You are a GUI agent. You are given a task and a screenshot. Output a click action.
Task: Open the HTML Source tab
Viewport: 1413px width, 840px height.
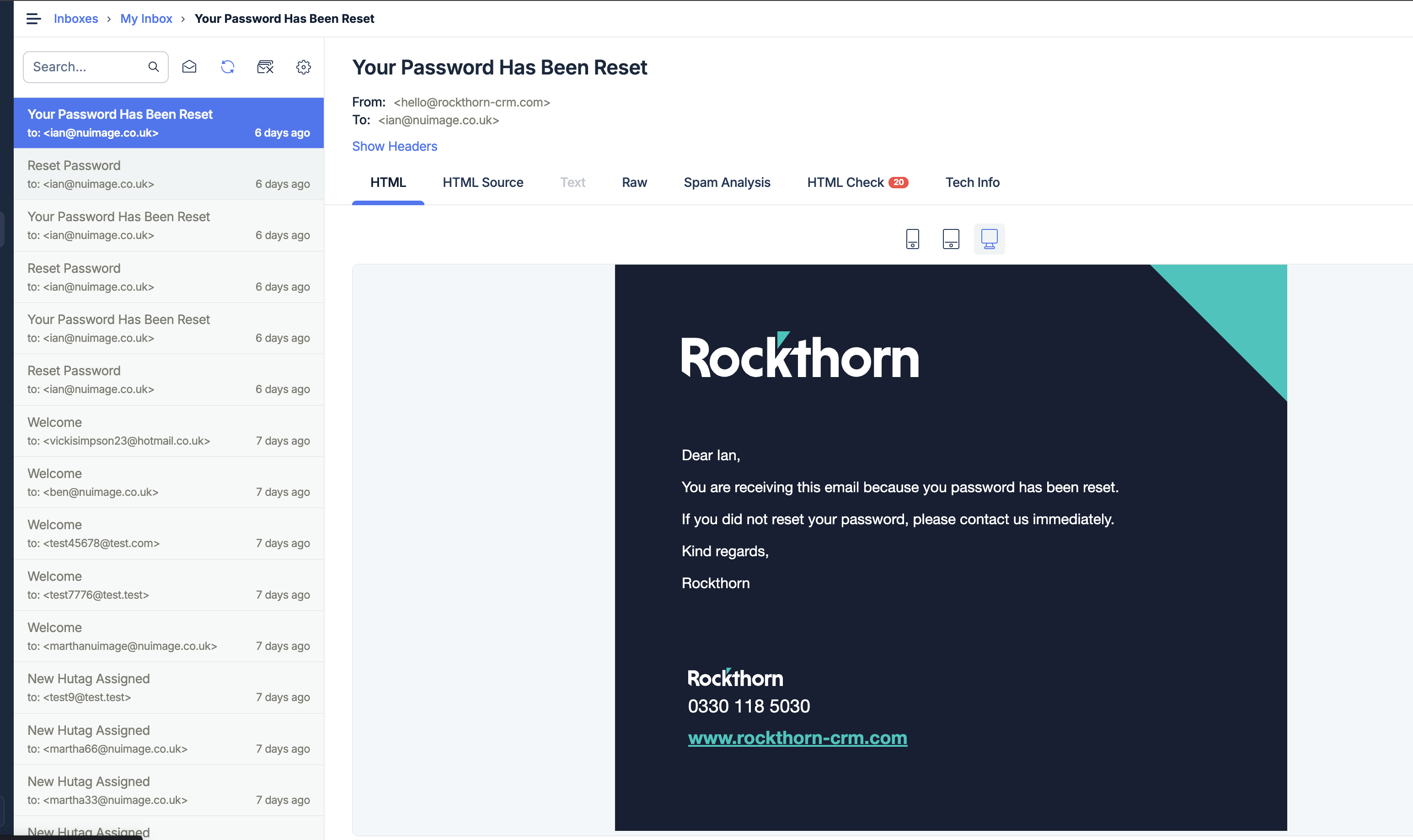(x=482, y=182)
